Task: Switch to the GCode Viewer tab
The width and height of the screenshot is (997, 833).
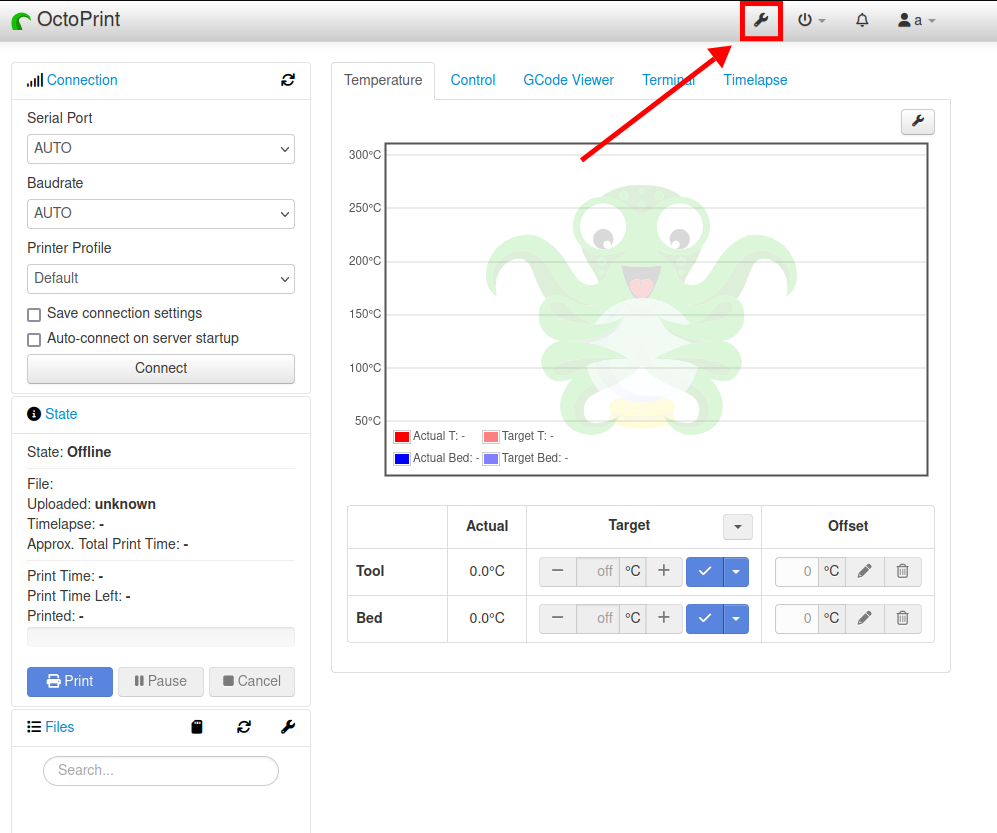Action: [x=568, y=80]
